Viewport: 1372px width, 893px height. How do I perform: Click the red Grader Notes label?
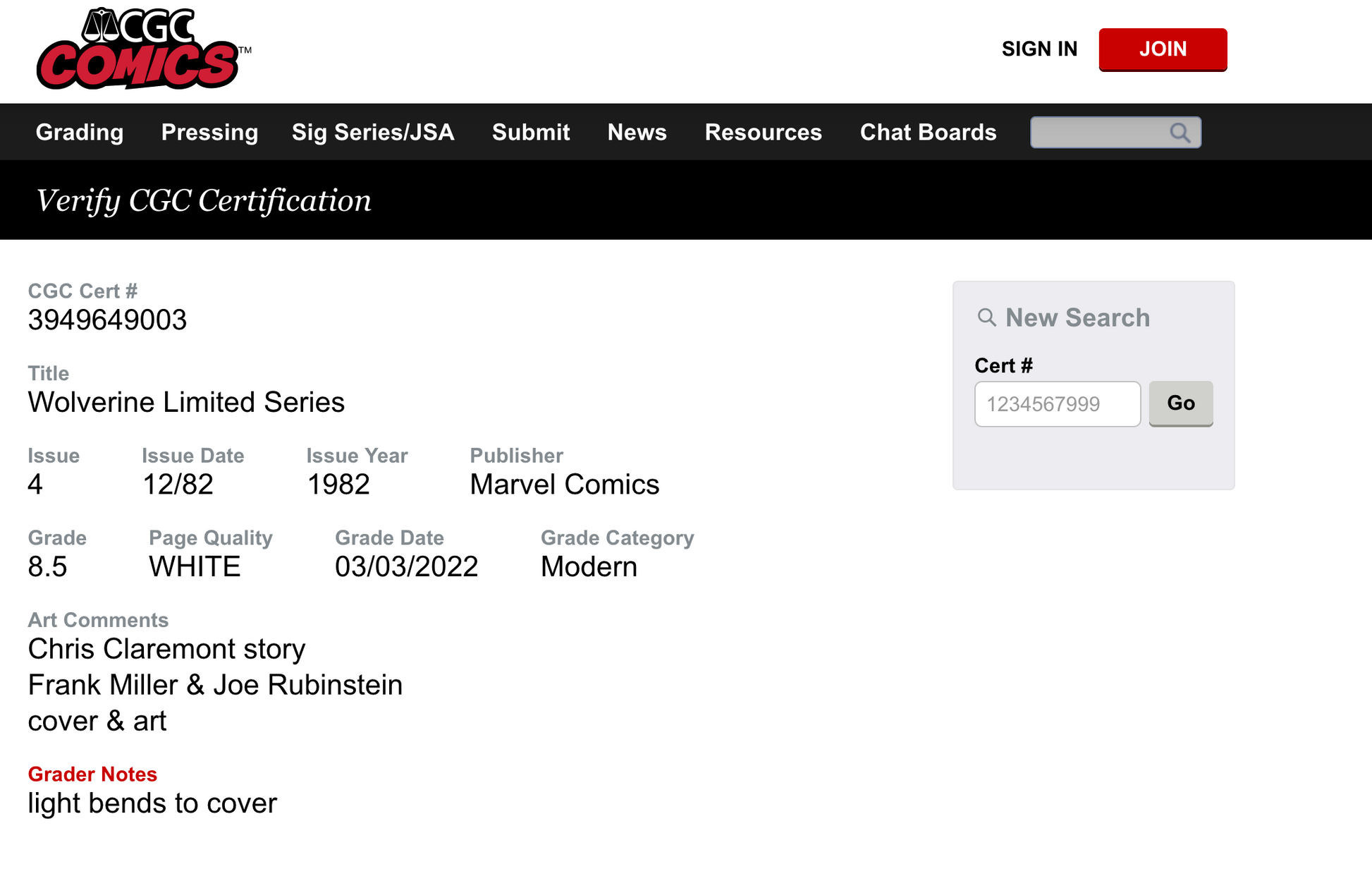coord(92,774)
